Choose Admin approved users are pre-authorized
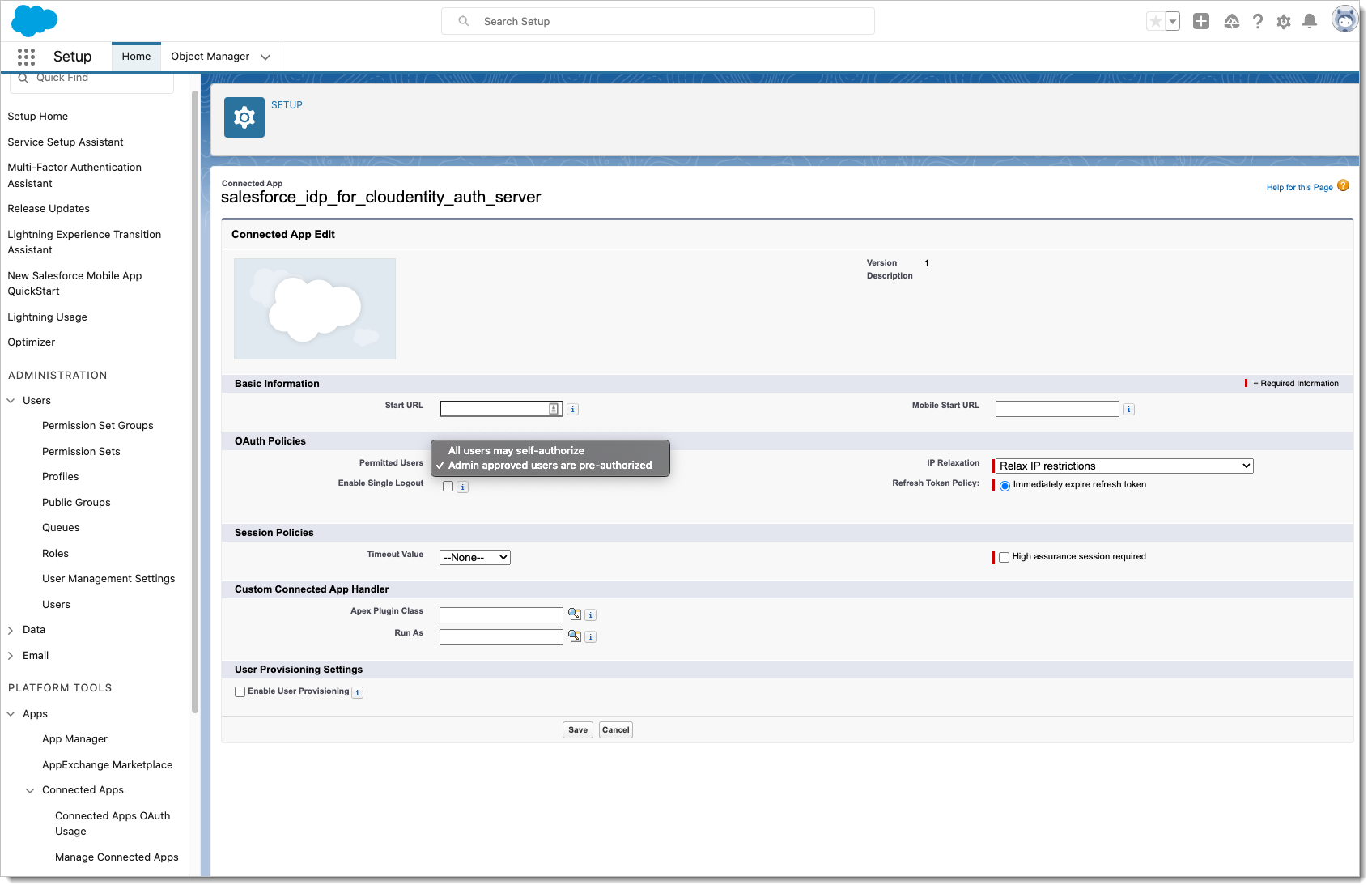 tap(550, 466)
